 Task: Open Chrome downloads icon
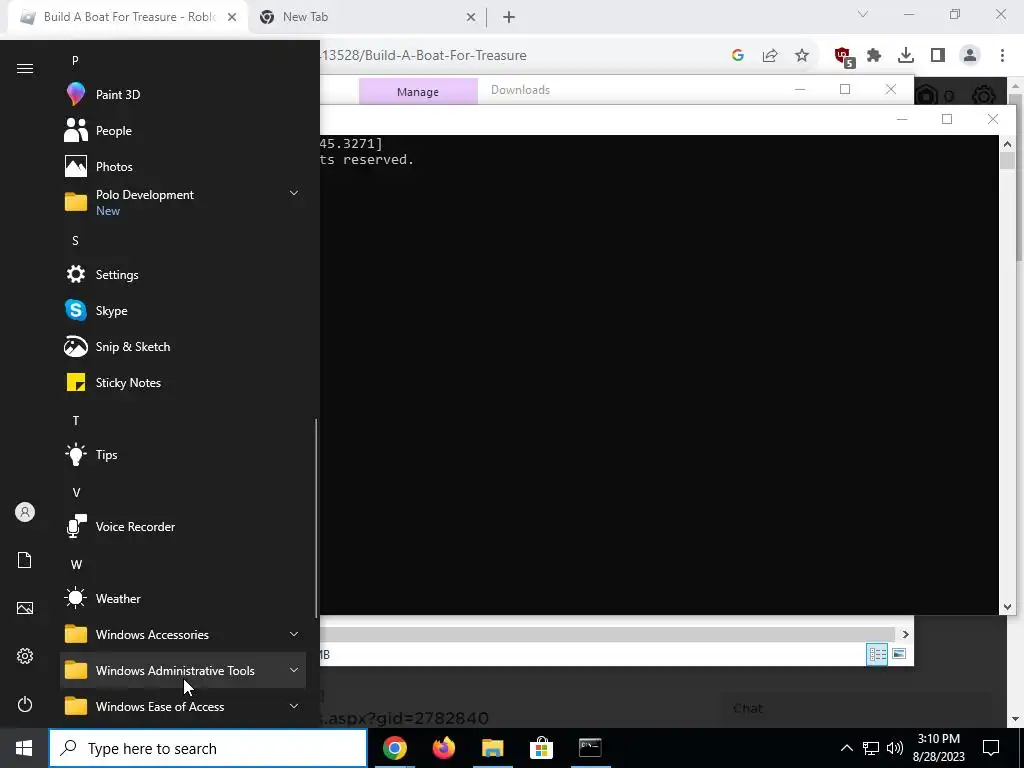pos(906,56)
